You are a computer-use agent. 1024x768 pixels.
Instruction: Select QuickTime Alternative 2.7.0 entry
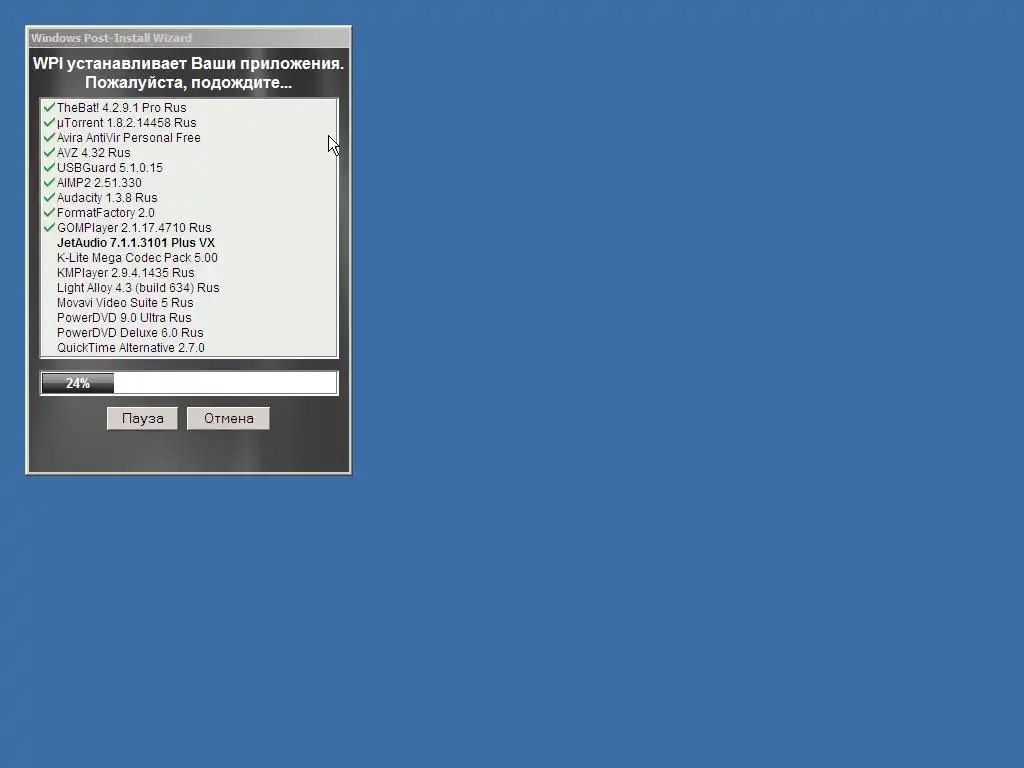click(x=131, y=348)
